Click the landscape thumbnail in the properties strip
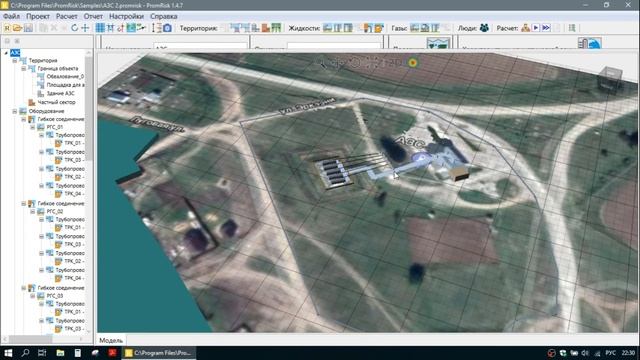The width and height of the screenshot is (640, 360). click(x=438, y=43)
